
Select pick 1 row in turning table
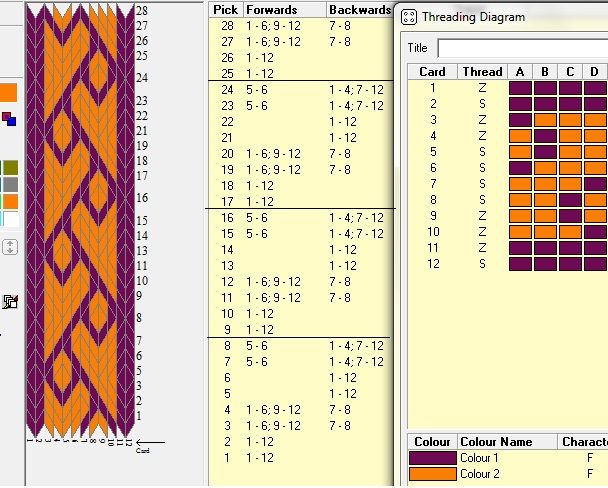pos(301,458)
